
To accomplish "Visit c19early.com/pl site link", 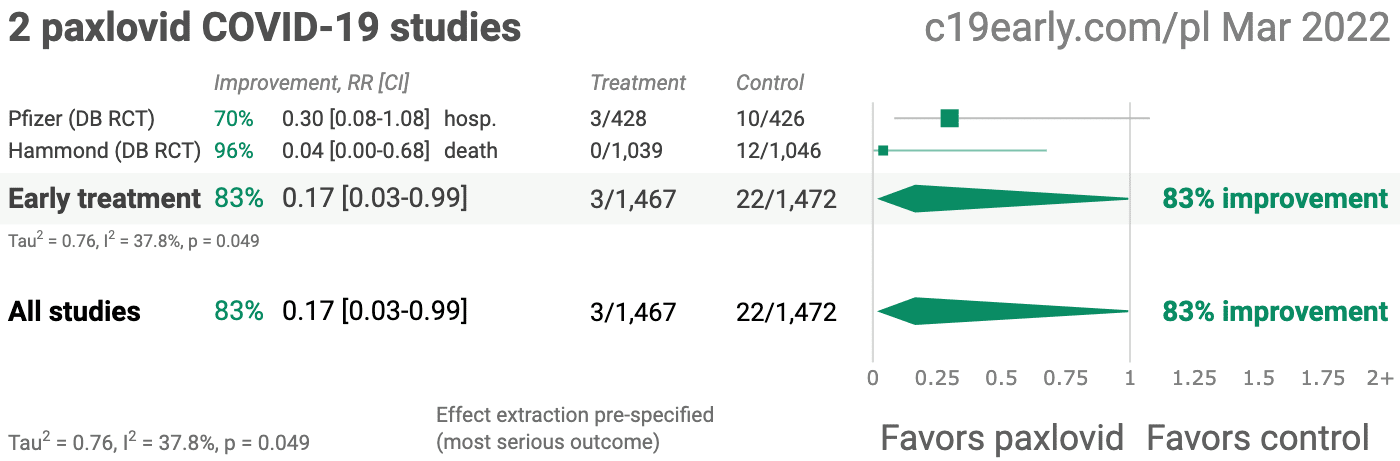I will pyautogui.click(x=1067, y=28).
